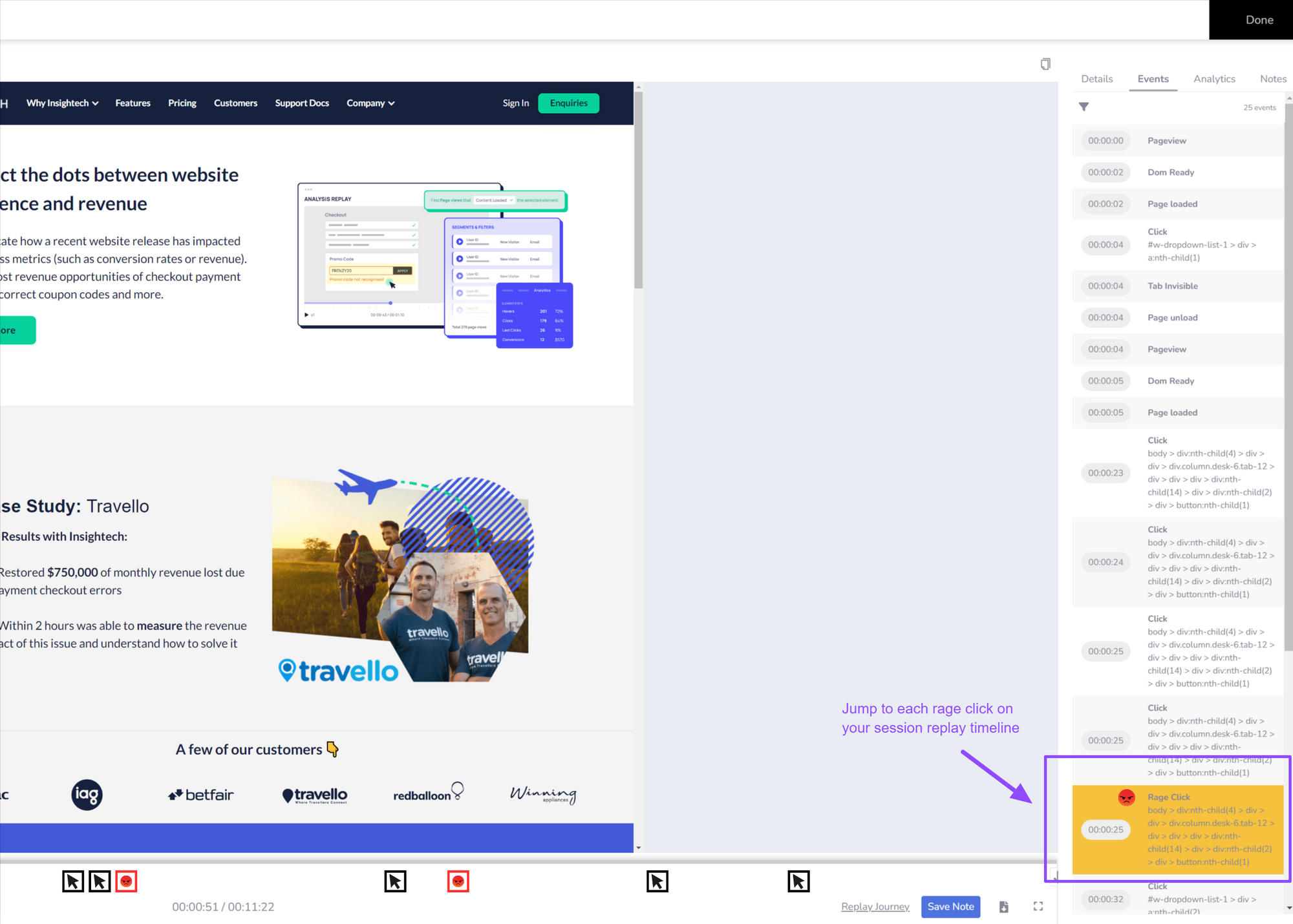This screenshot has width=1293, height=924.
Task: Click the Save Note button
Action: click(950, 907)
